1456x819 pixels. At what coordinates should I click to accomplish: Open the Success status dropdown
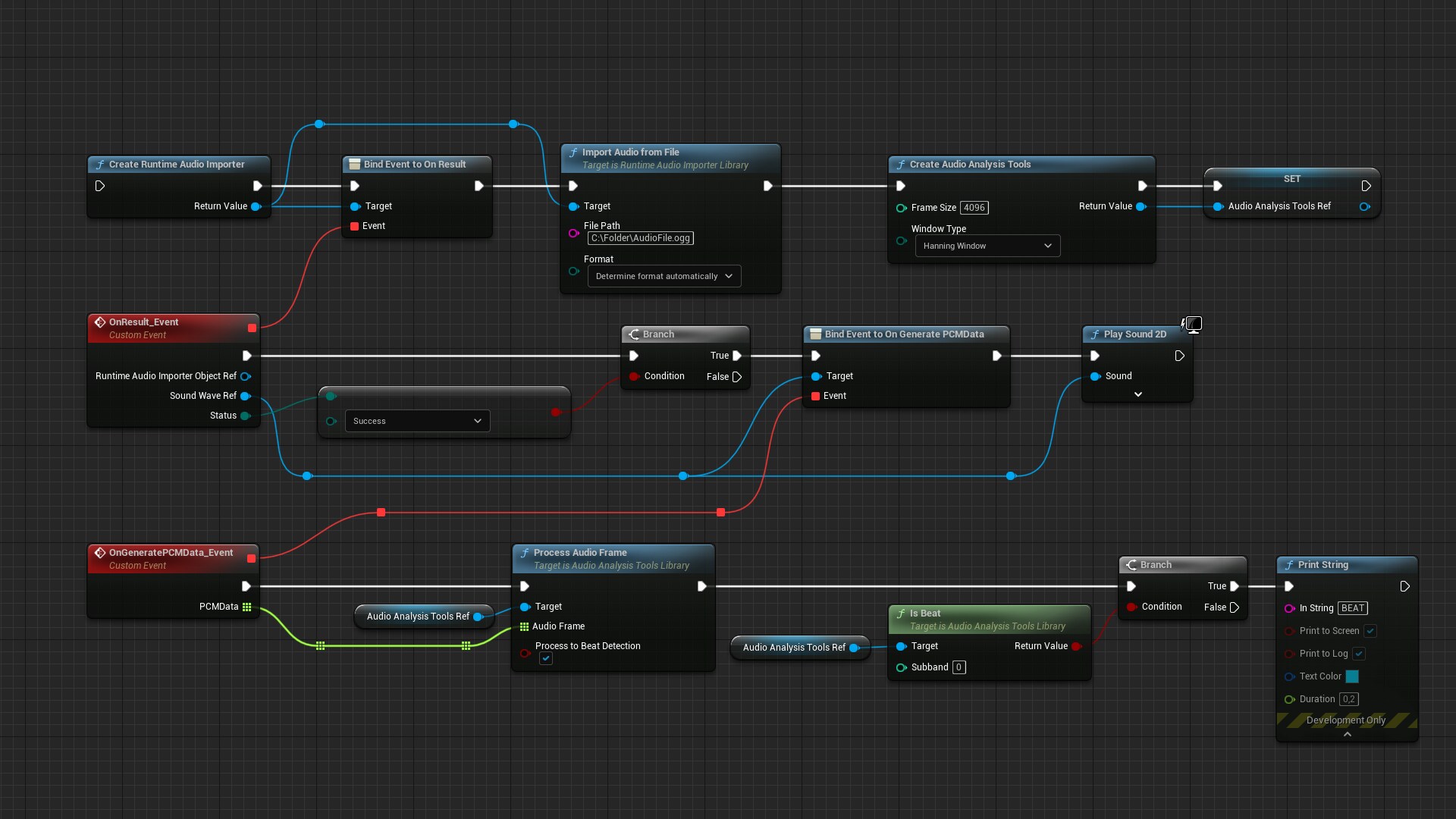point(417,421)
